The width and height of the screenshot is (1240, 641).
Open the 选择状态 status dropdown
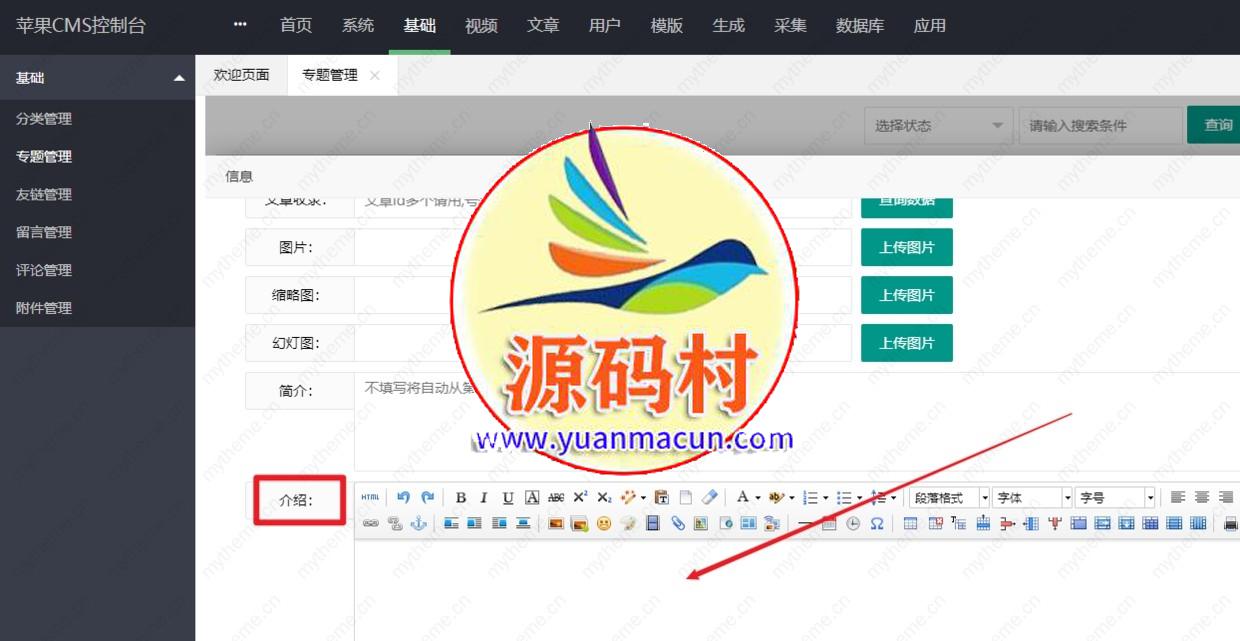938,125
